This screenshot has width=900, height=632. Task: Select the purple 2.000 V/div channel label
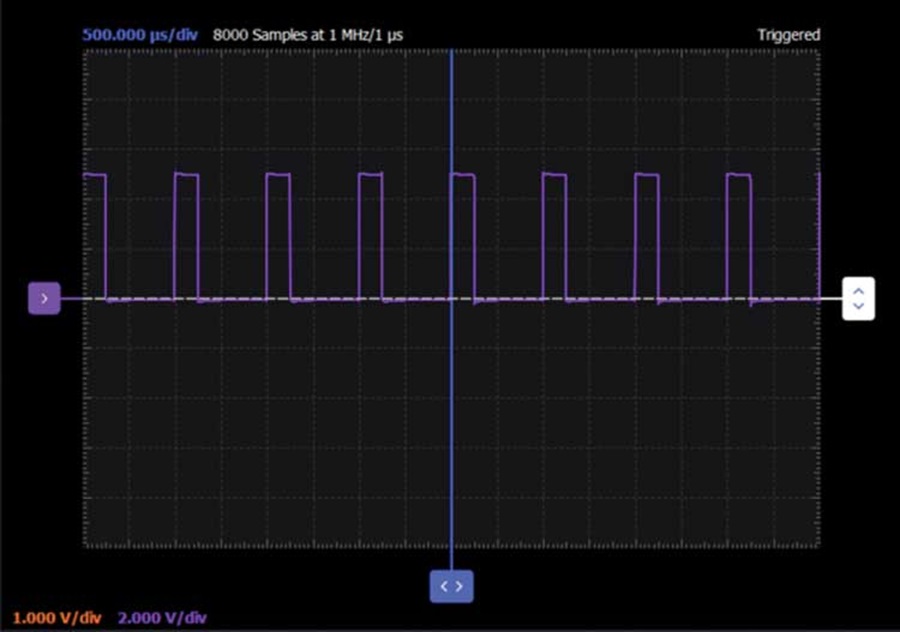coord(162,618)
